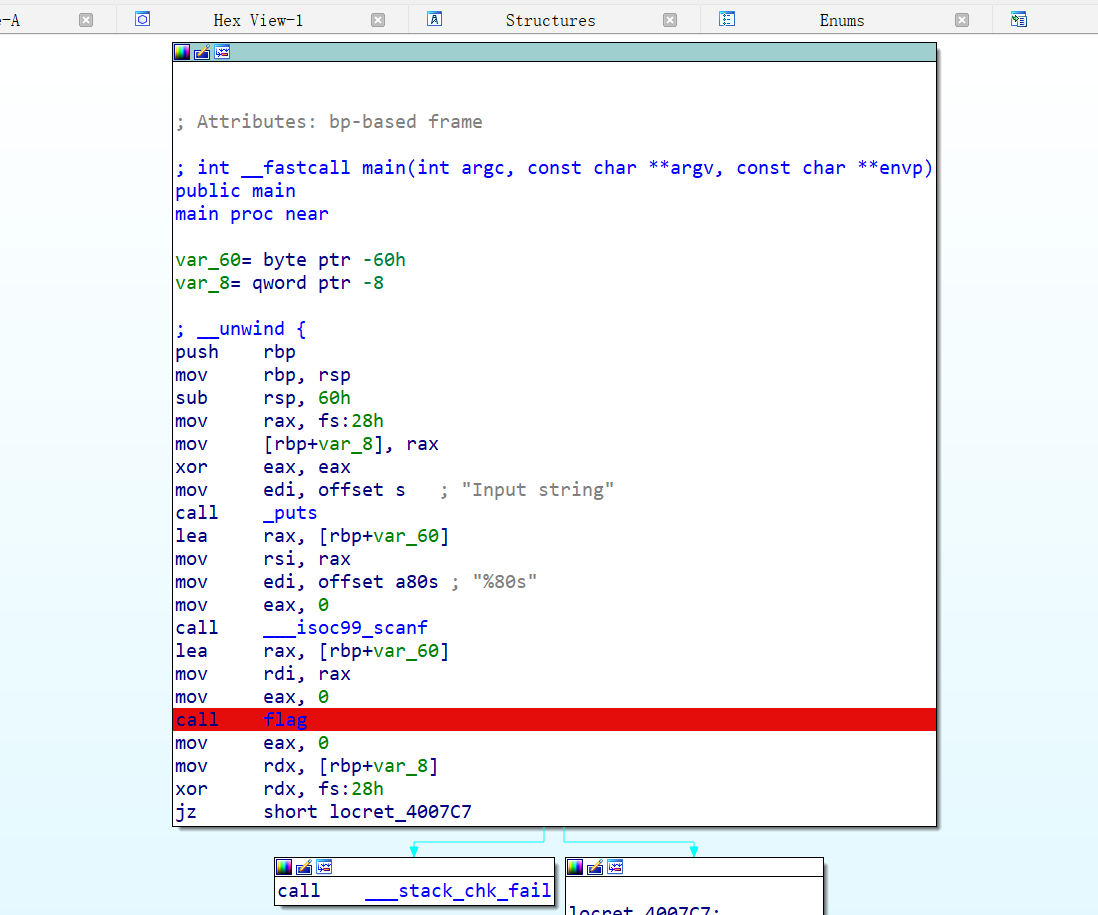1098x915 pixels.
Task: Switch to the Structures tab
Action: (x=550, y=20)
